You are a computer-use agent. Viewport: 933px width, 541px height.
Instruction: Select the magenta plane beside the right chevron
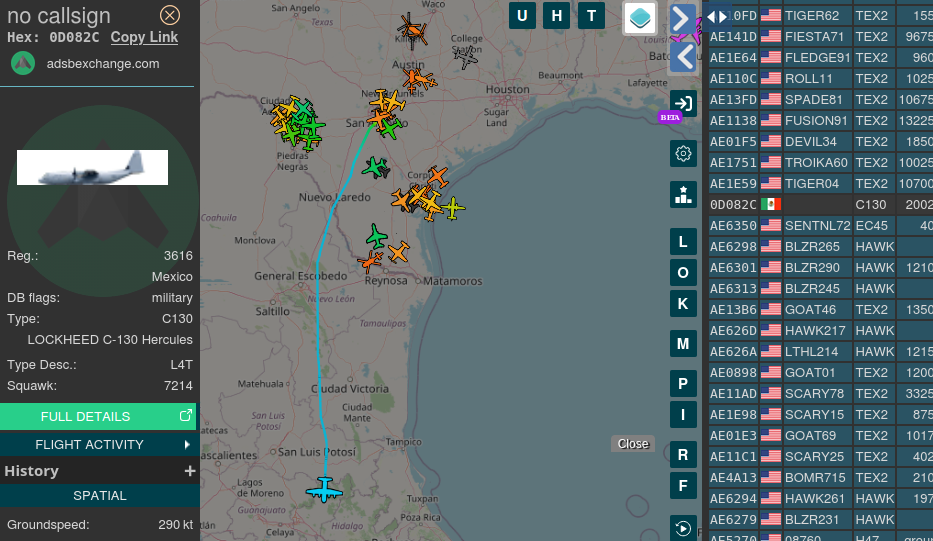690,33
